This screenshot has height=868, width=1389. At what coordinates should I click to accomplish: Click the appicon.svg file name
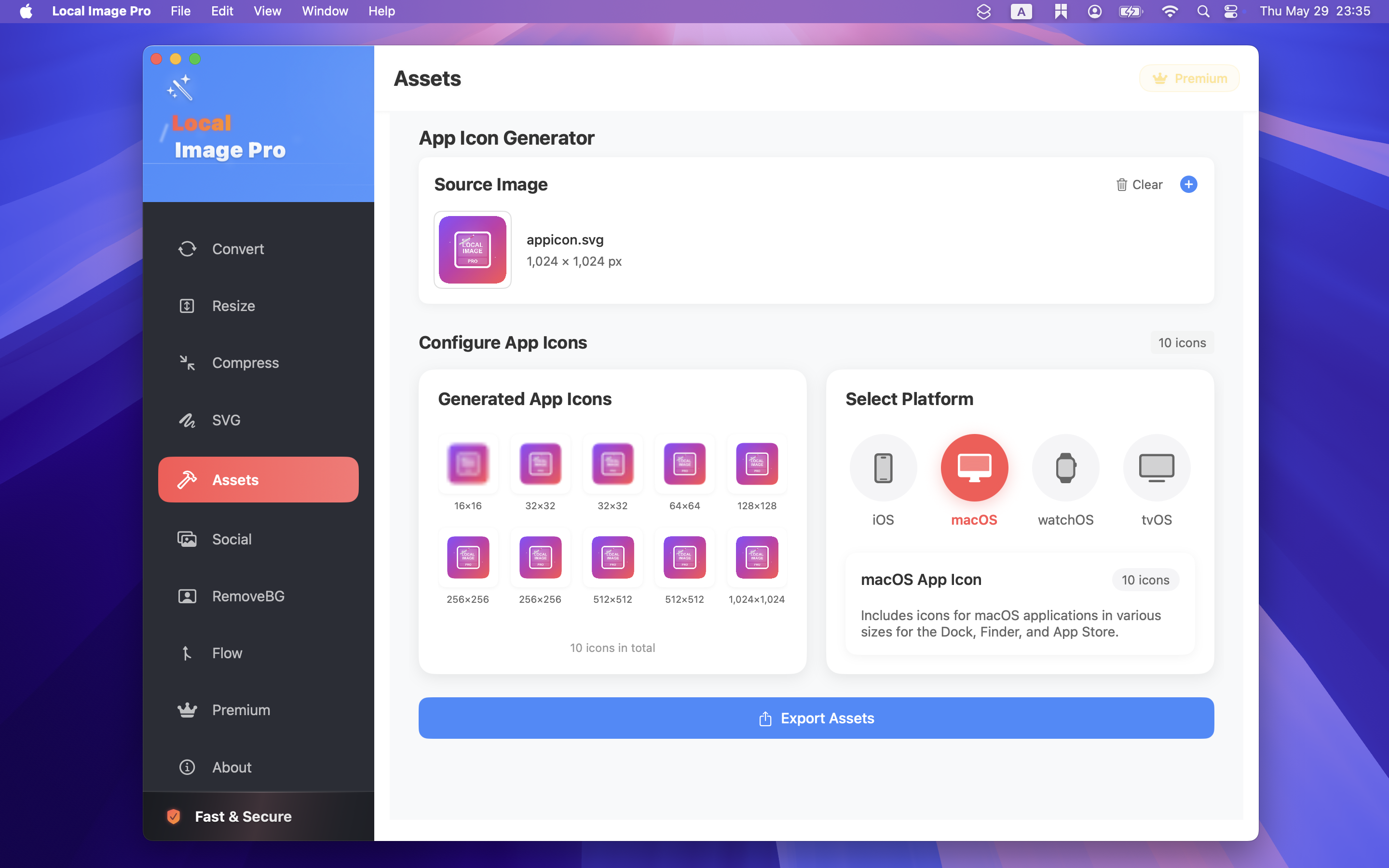tap(565, 240)
